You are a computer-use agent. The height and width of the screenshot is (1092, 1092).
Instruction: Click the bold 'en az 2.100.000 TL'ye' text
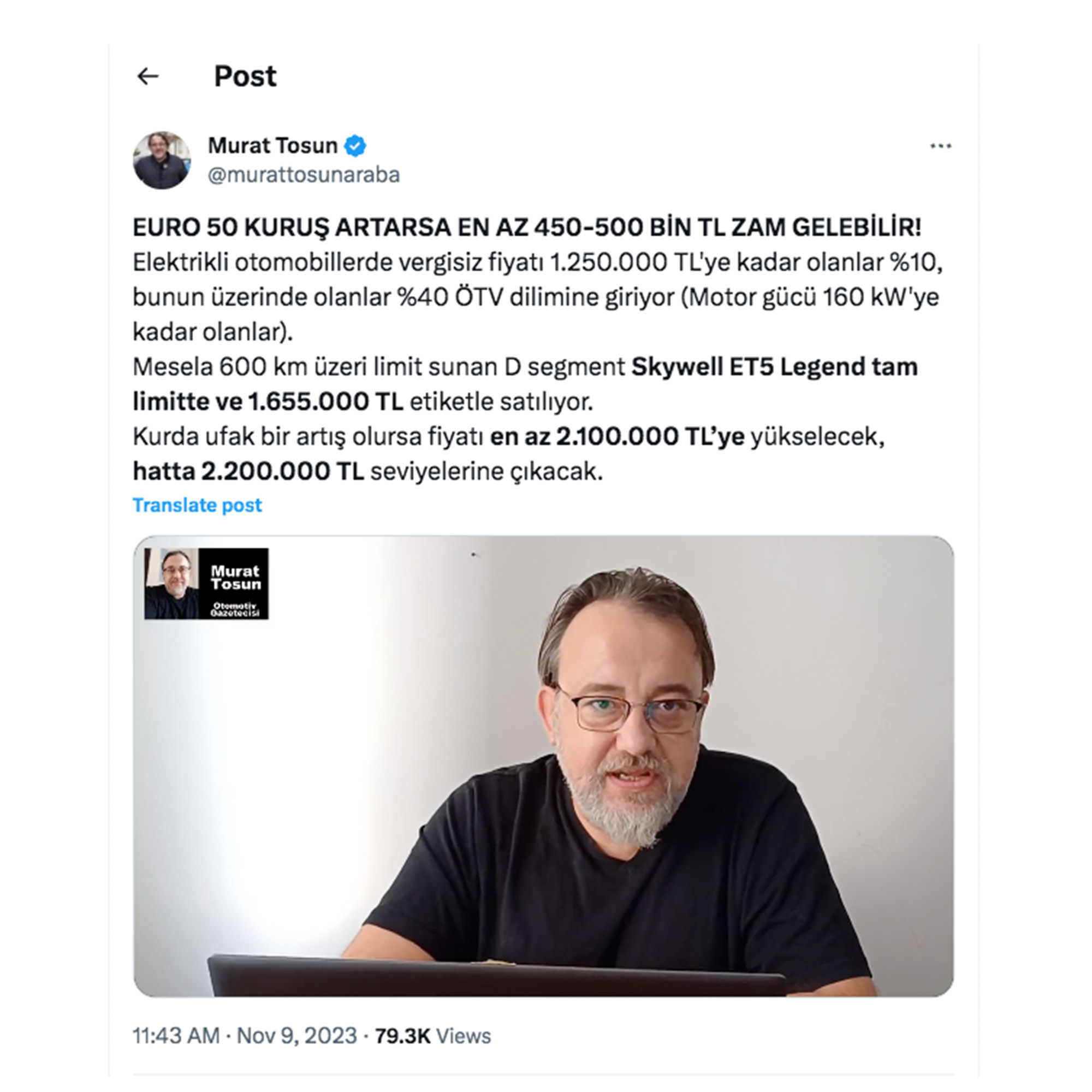coord(617,437)
